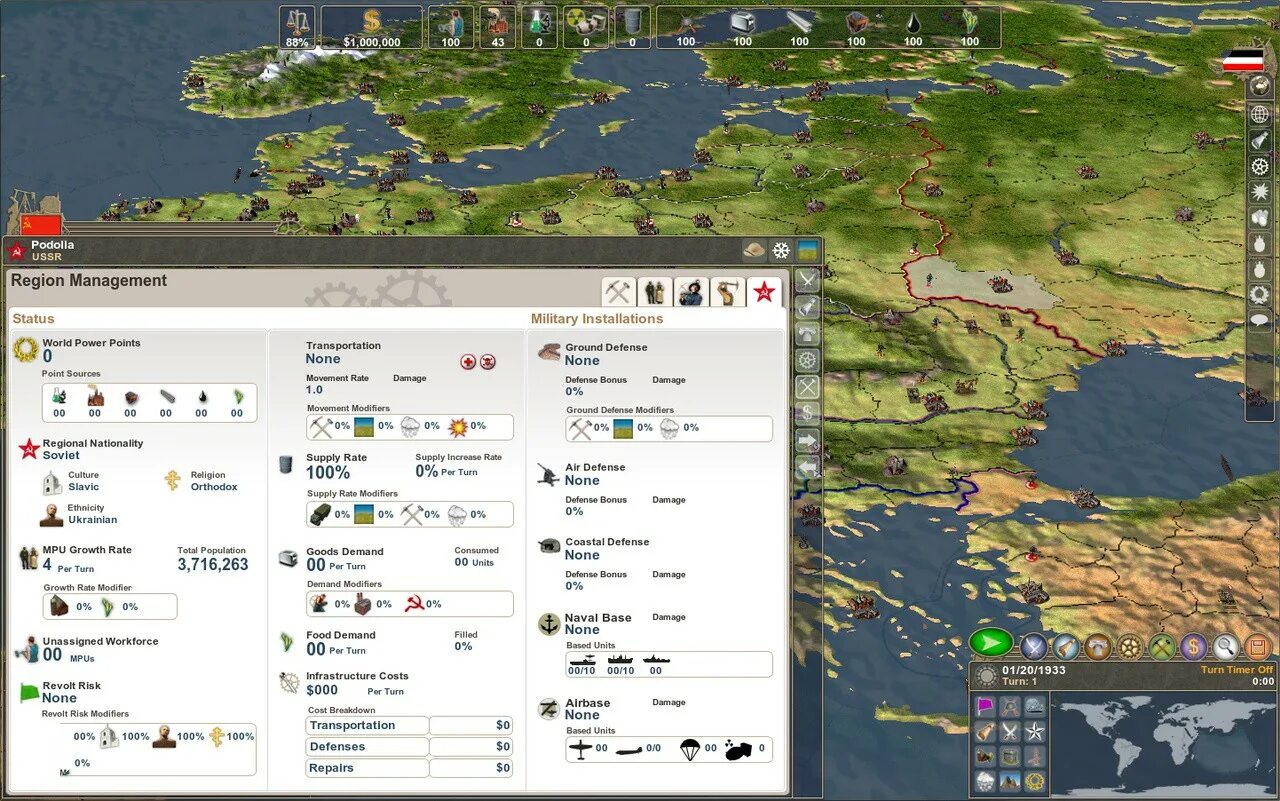Click the green arrow End Turn button

(x=991, y=645)
